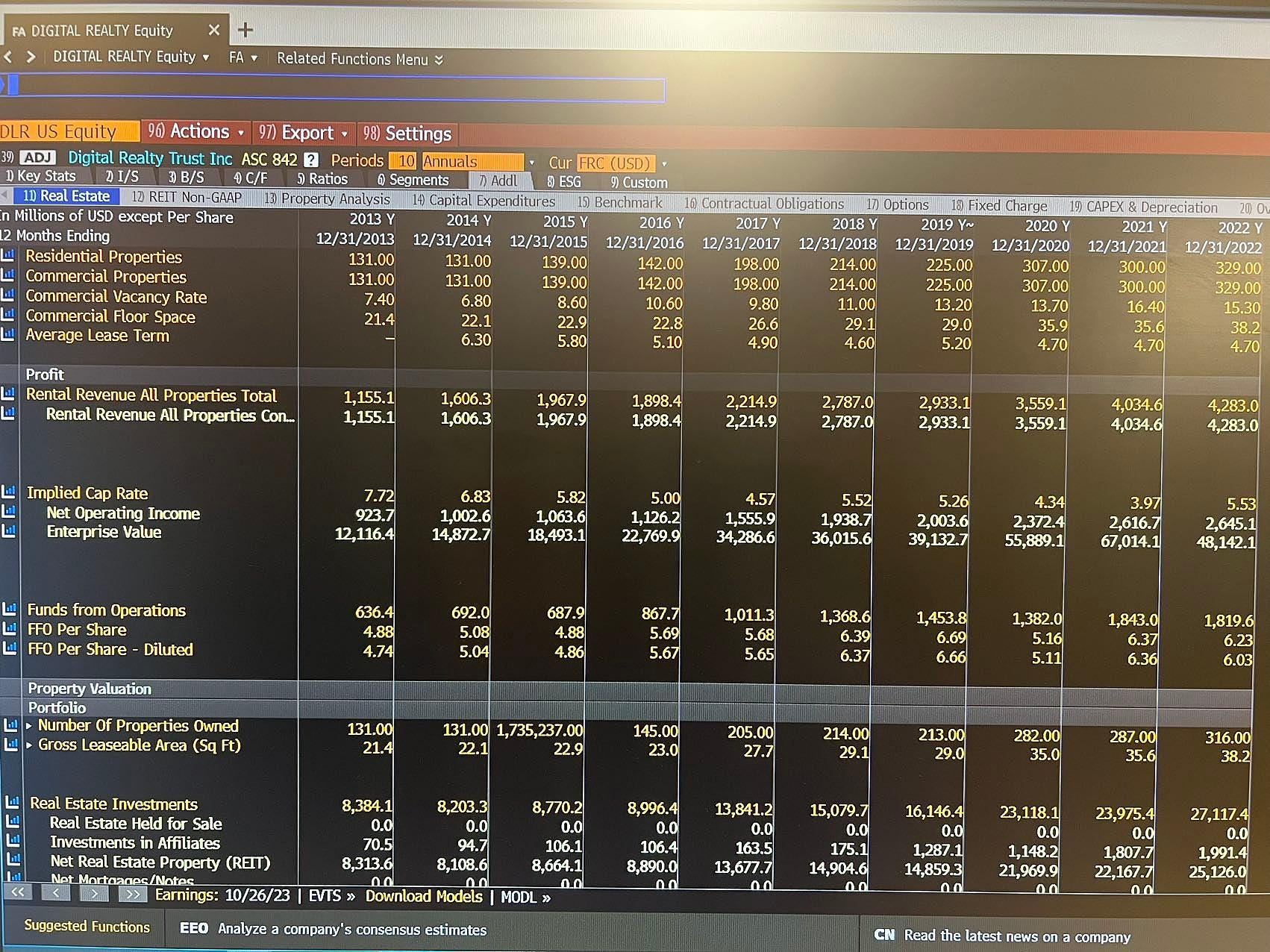Open chart icon for Funds from Operations row
This screenshot has height=952, width=1270.
[x=9, y=610]
